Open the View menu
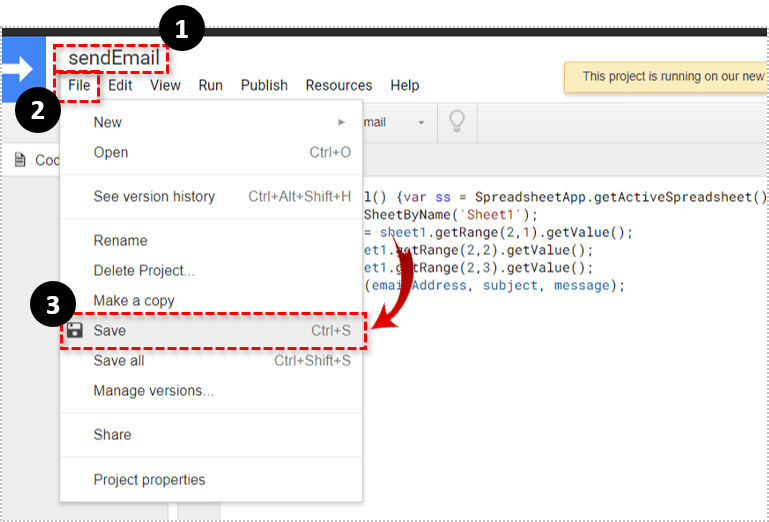The width and height of the screenshot is (769, 522). click(165, 86)
